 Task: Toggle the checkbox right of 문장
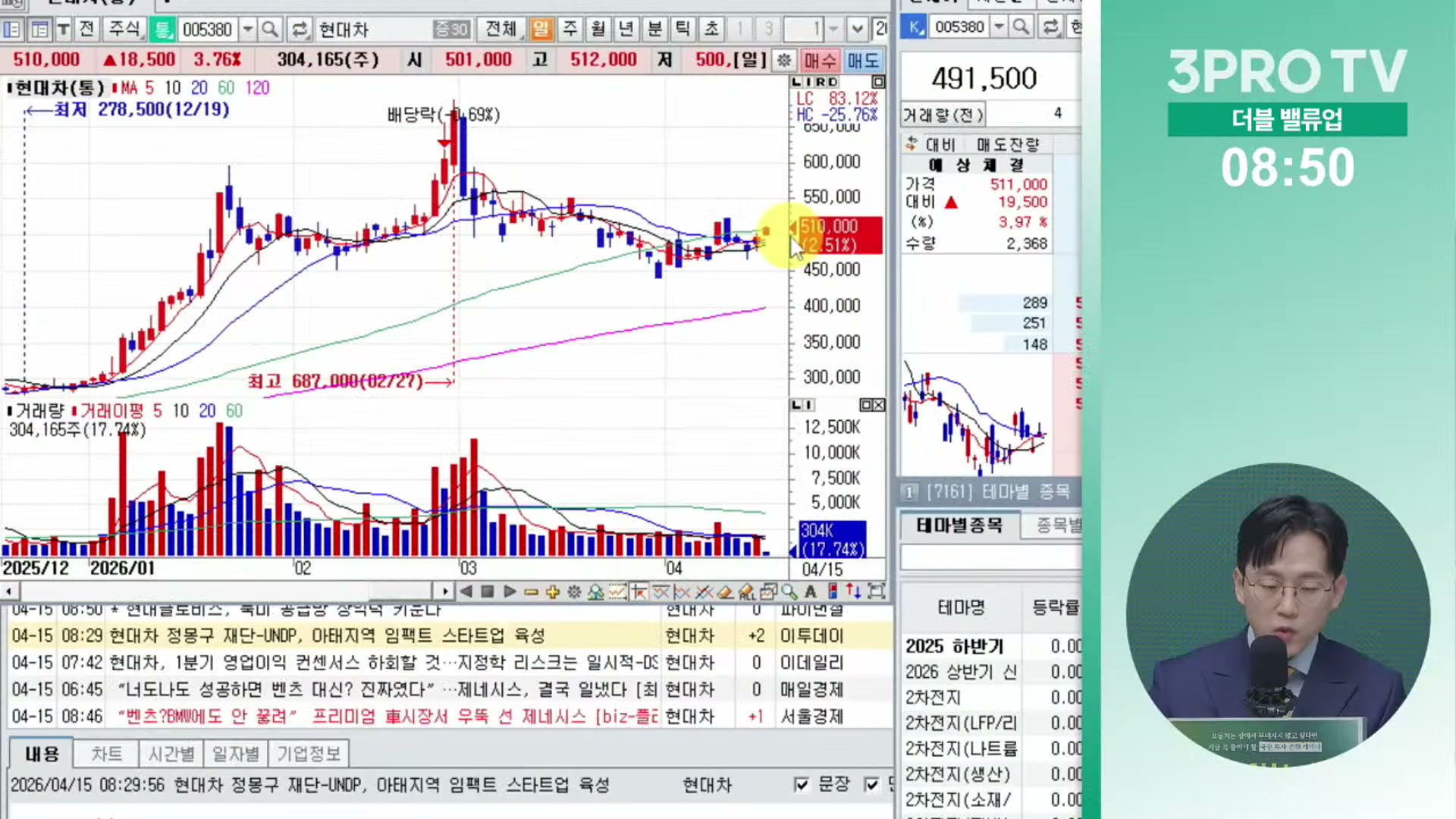pyautogui.click(x=872, y=784)
